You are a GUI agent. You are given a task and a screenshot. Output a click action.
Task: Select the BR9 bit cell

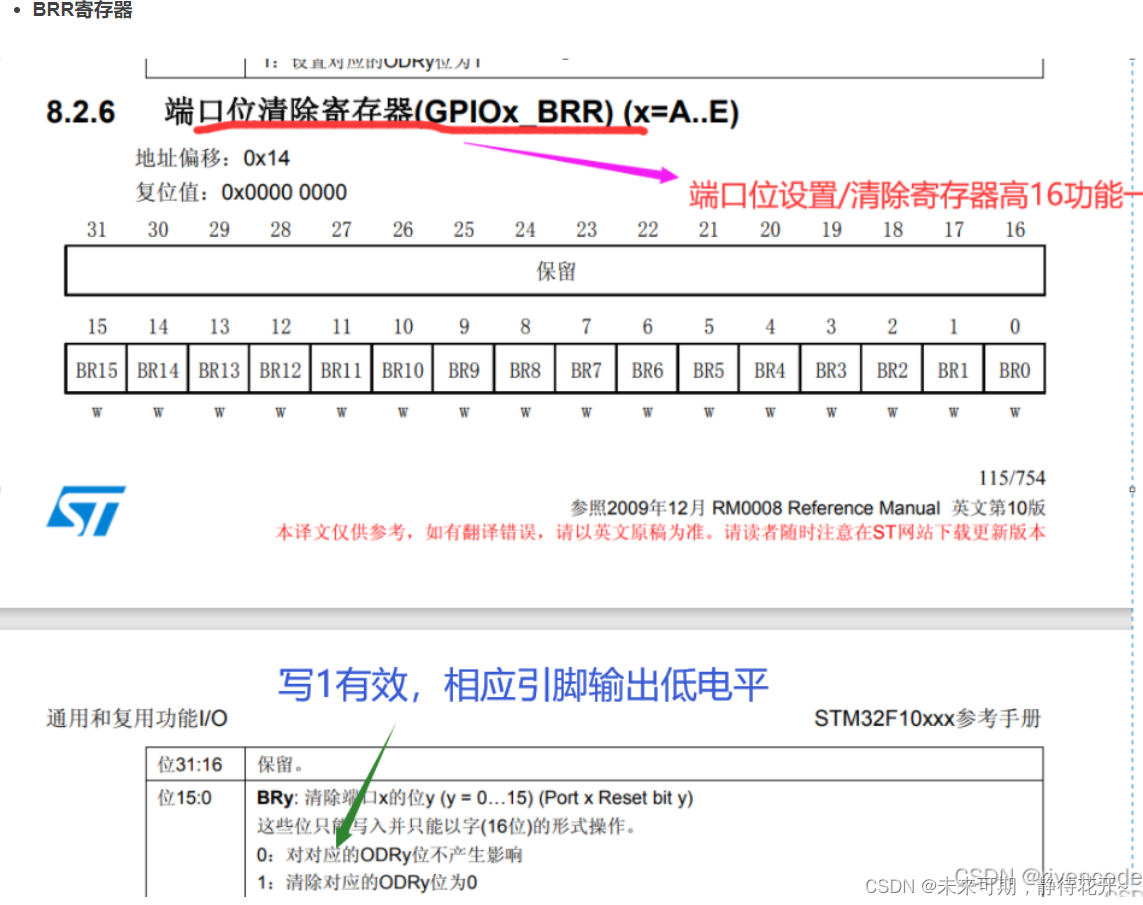pos(464,369)
